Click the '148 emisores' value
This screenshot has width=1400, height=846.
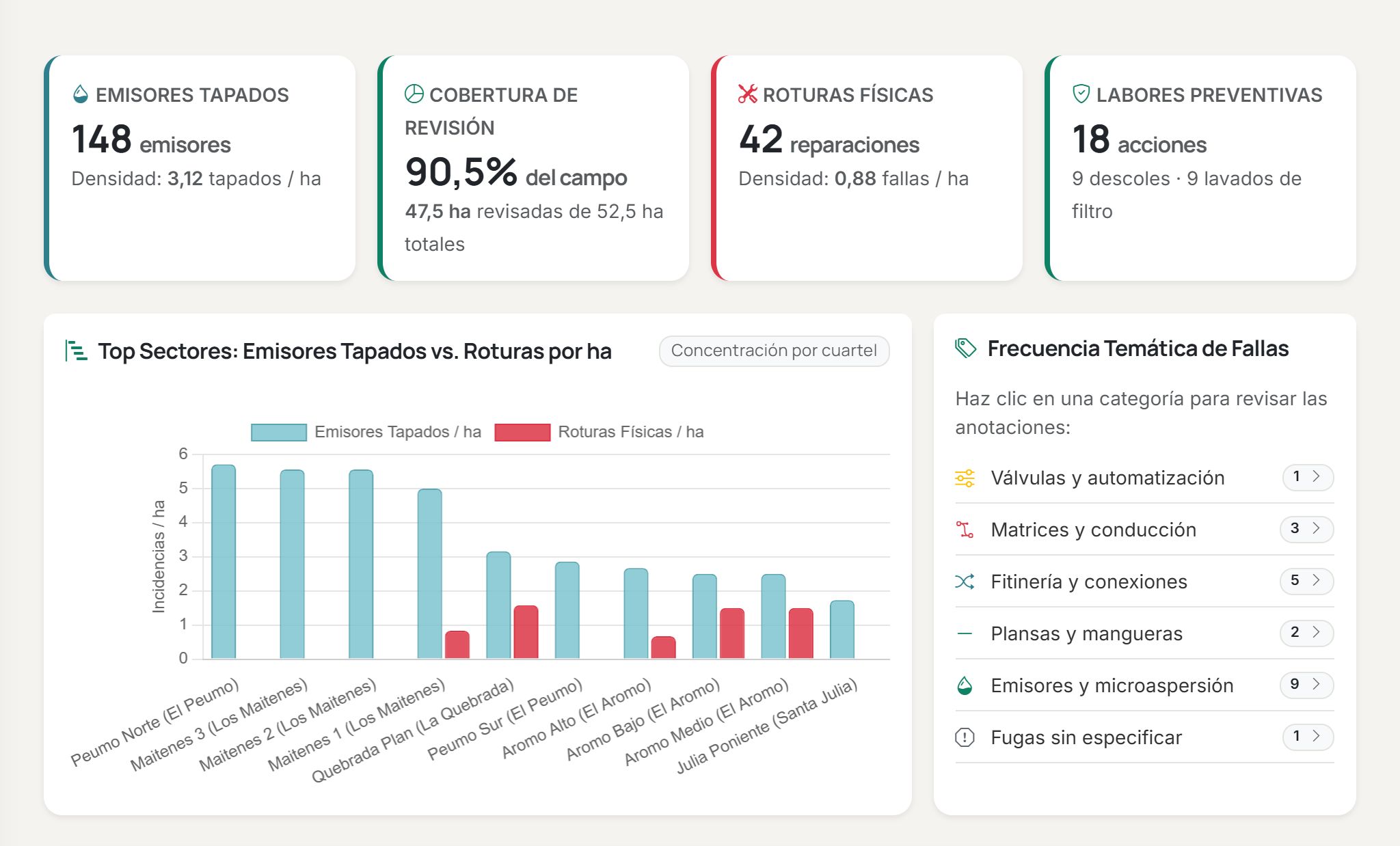(151, 140)
